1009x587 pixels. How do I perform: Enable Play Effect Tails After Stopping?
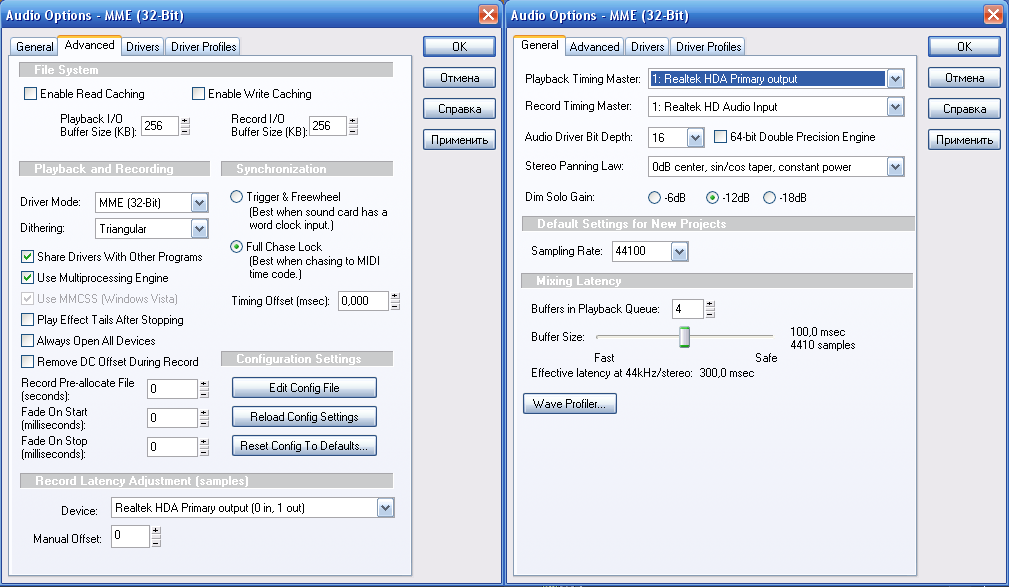click(27, 320)
